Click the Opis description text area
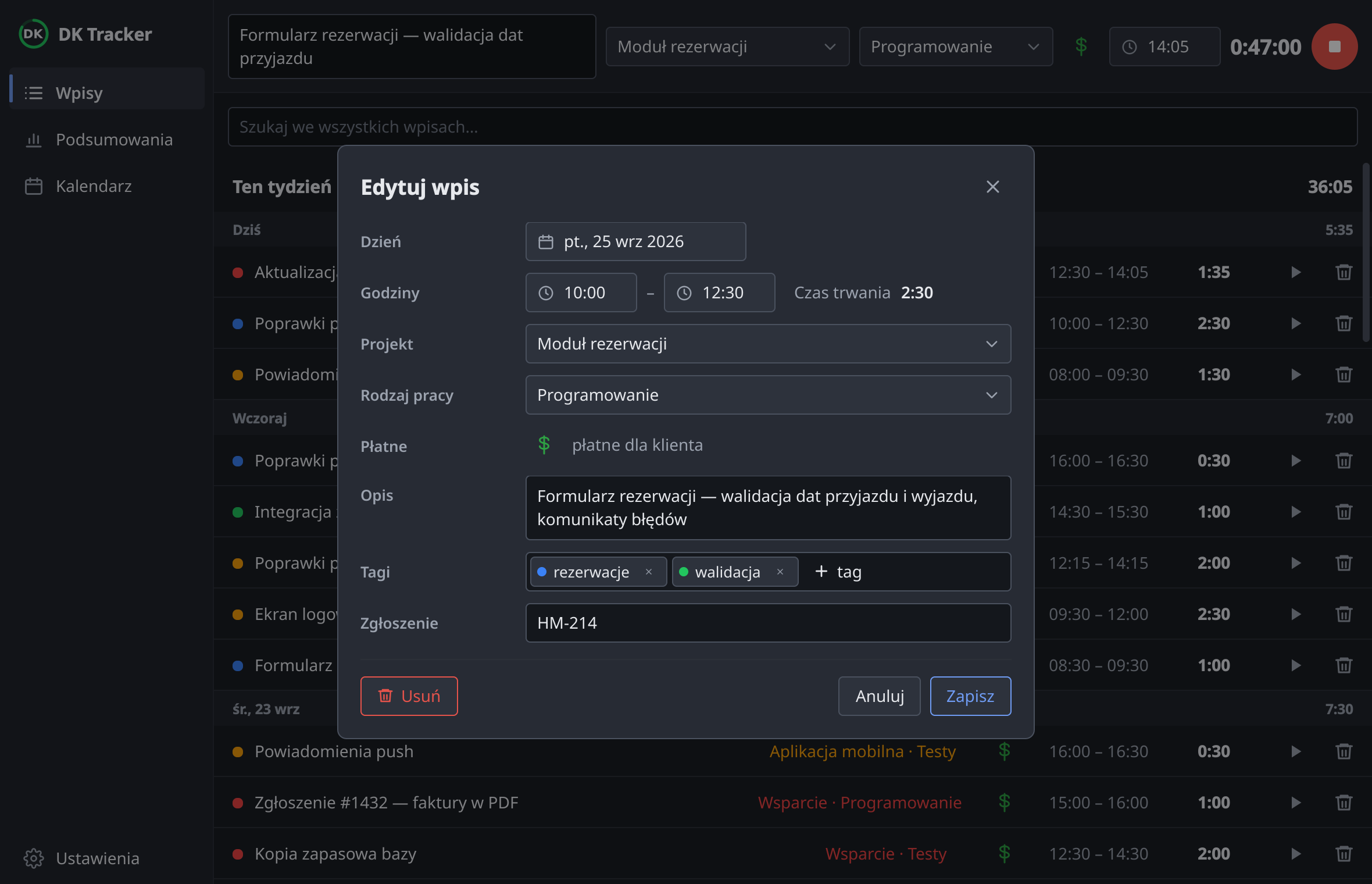The image size is (1372, 884). pos(768,508)
